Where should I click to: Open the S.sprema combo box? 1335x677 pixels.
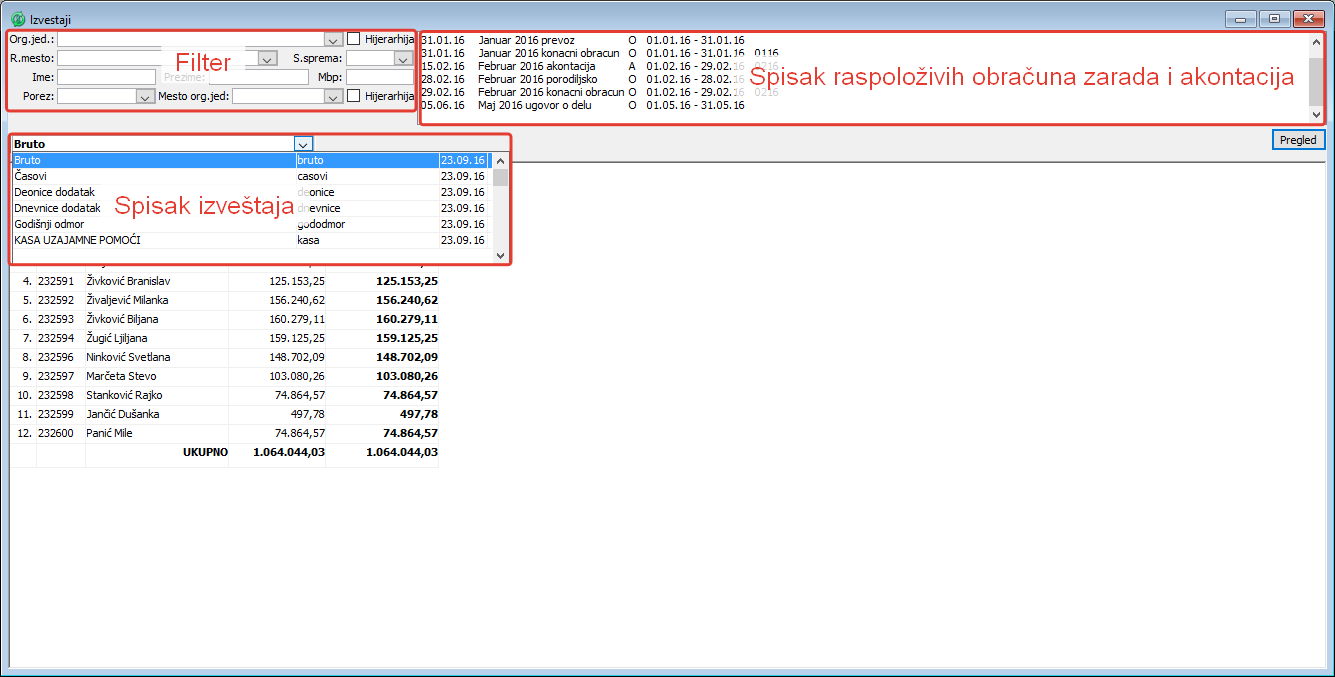click(x=403, y=59)
